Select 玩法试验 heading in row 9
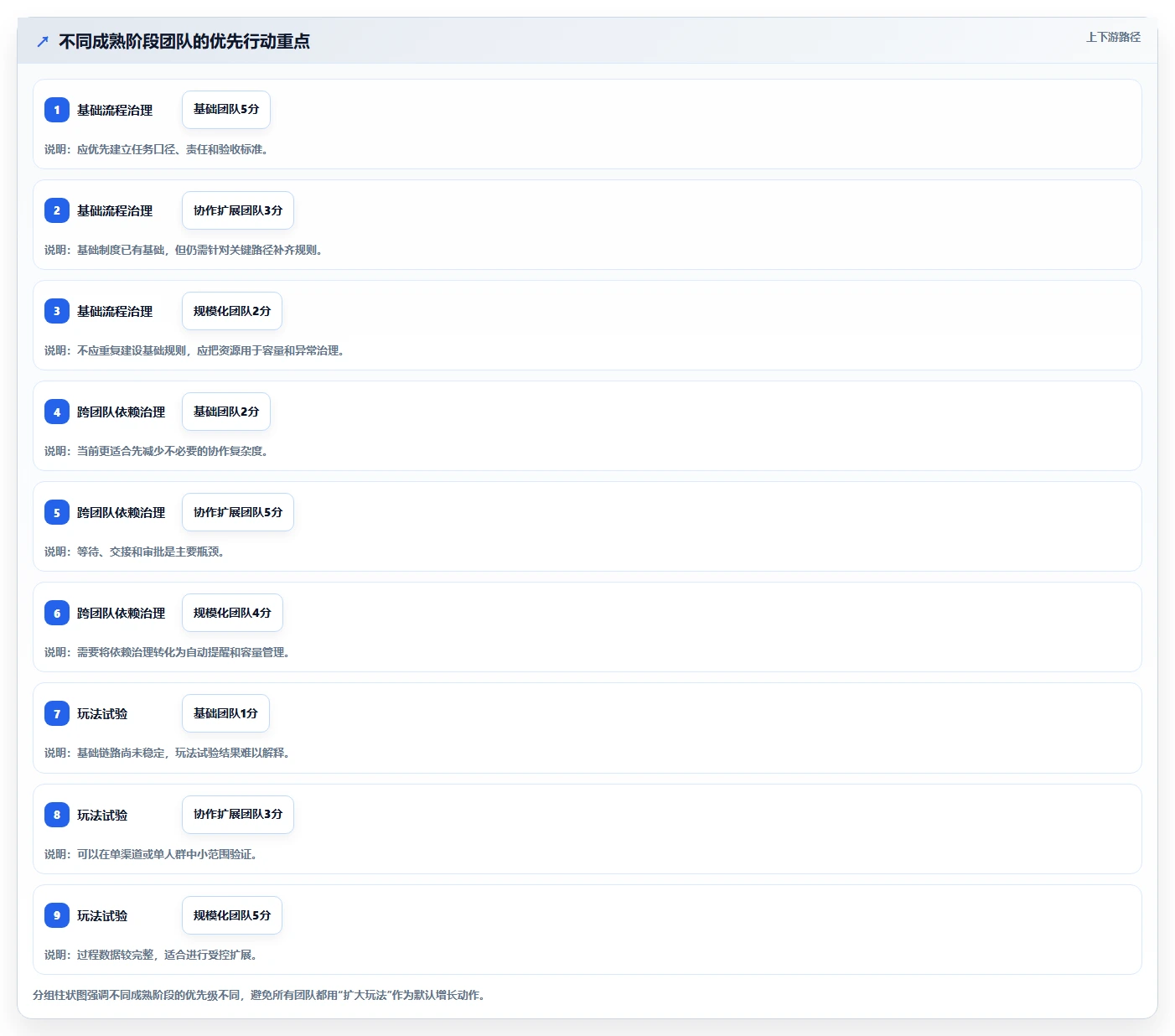Screen dimensions: 1175x1036 pos(102,915)
